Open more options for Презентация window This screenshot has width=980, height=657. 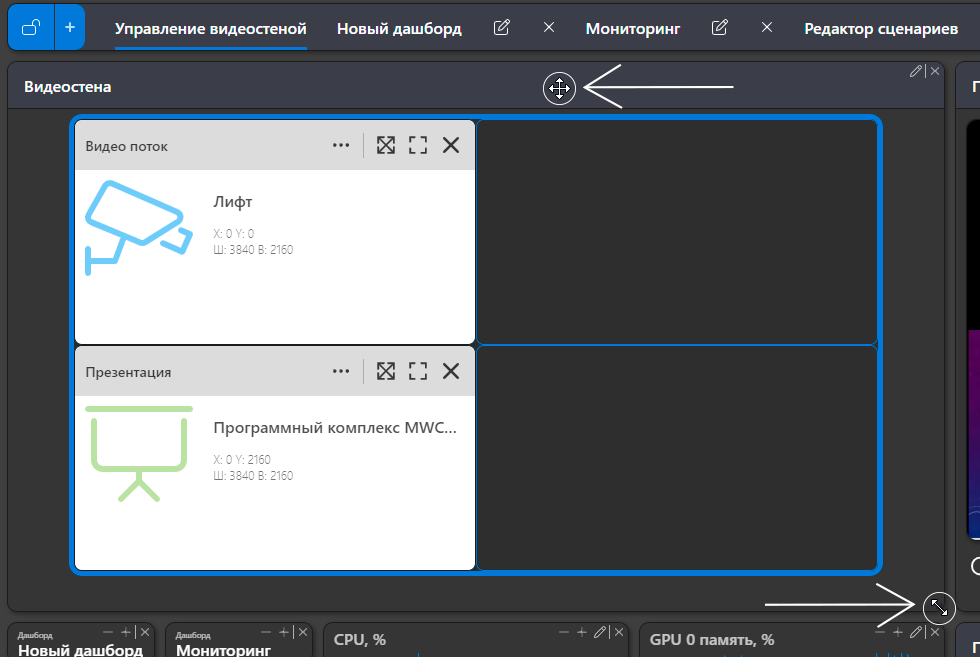click(x=341, y=371)
